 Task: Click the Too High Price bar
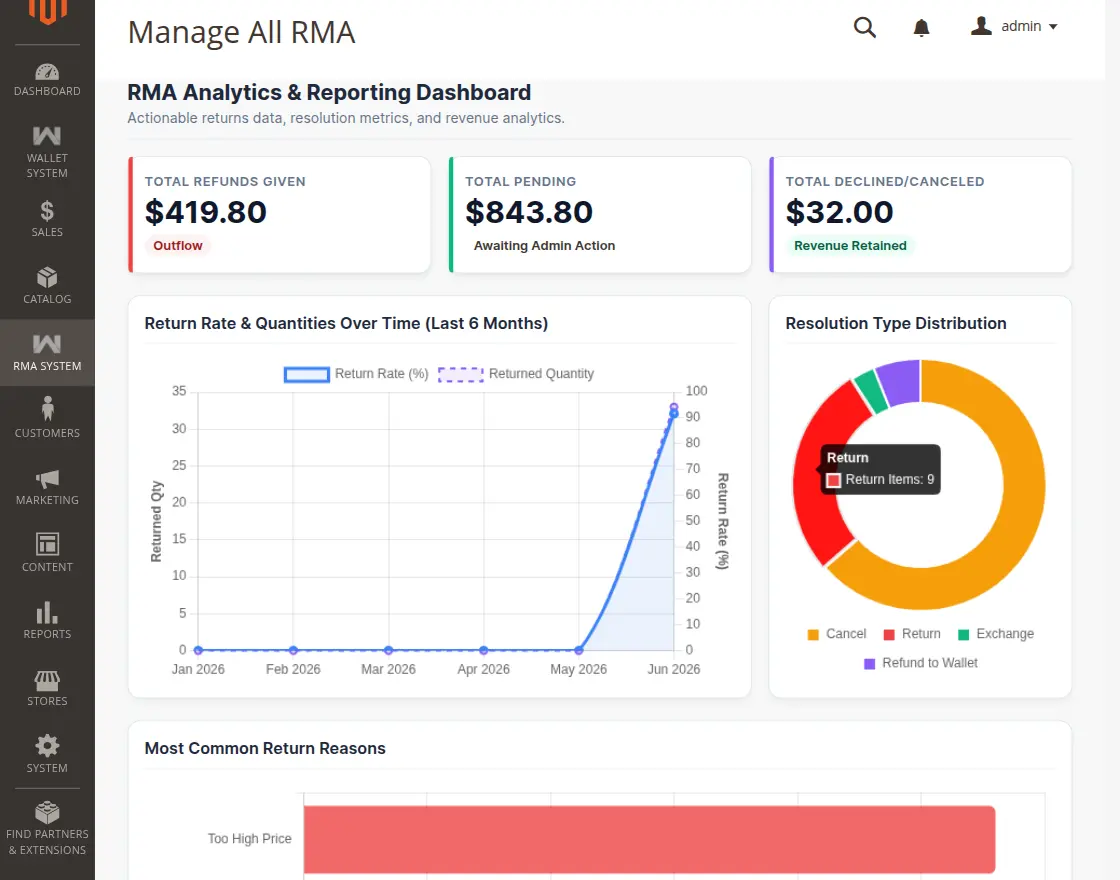pyautogui.click(x=649, y=839)
